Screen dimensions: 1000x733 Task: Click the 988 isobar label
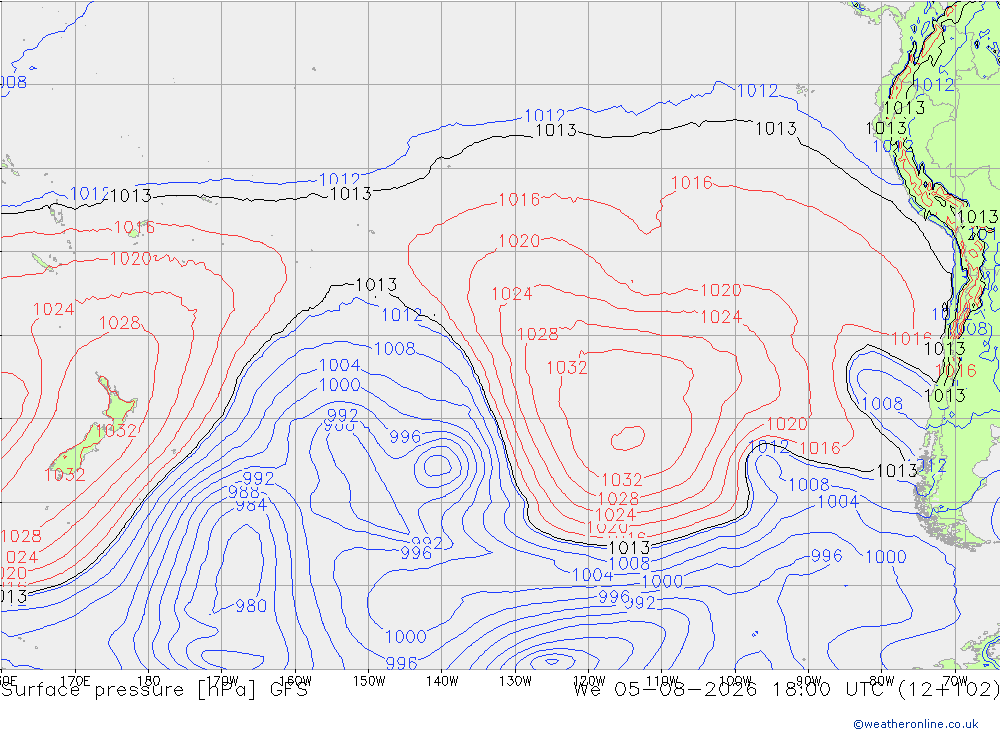click(x=244, y=492)
